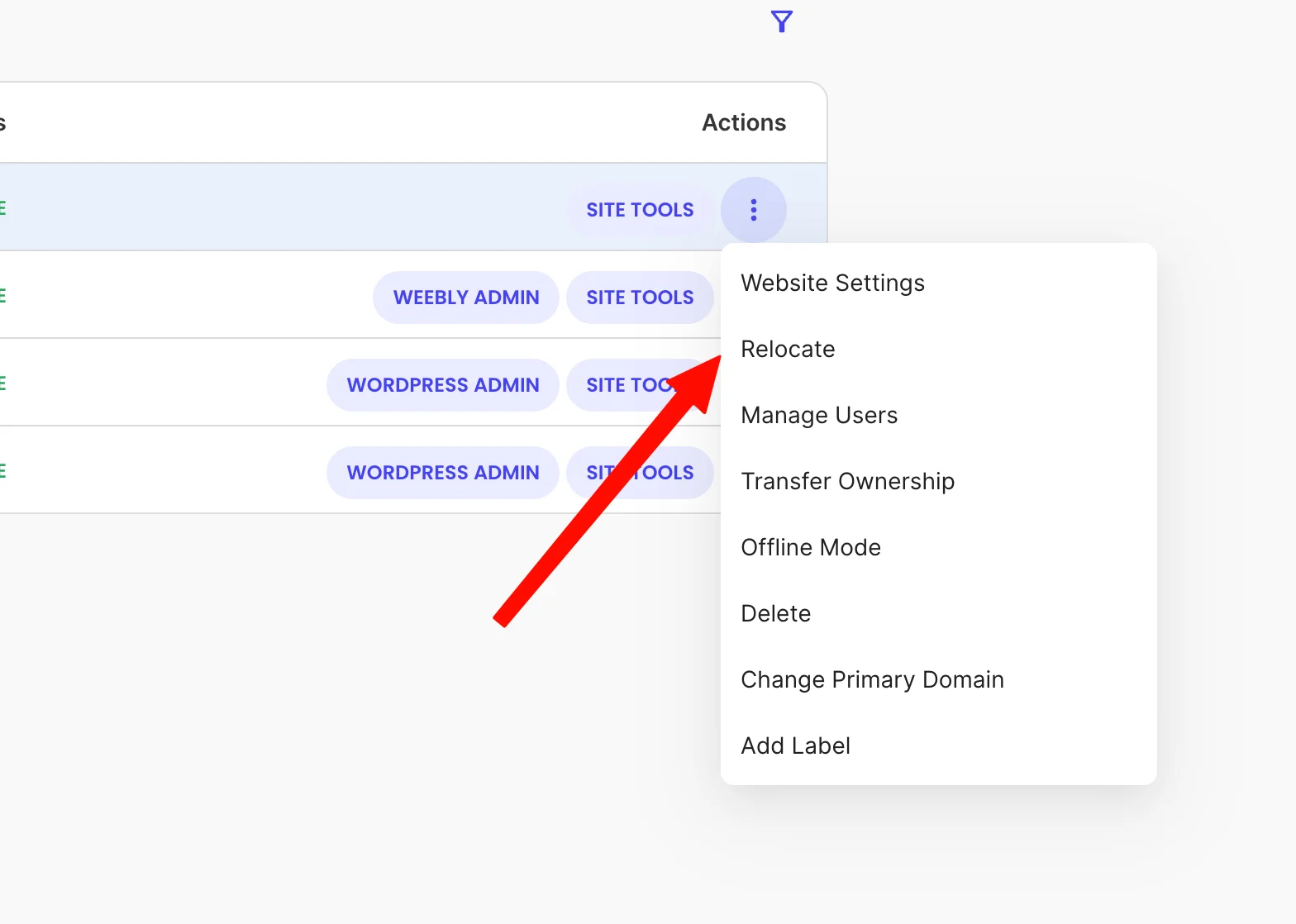The image size is (1296, 924).
Task: Click the filter funnel icon
Action: coord(781,21)
